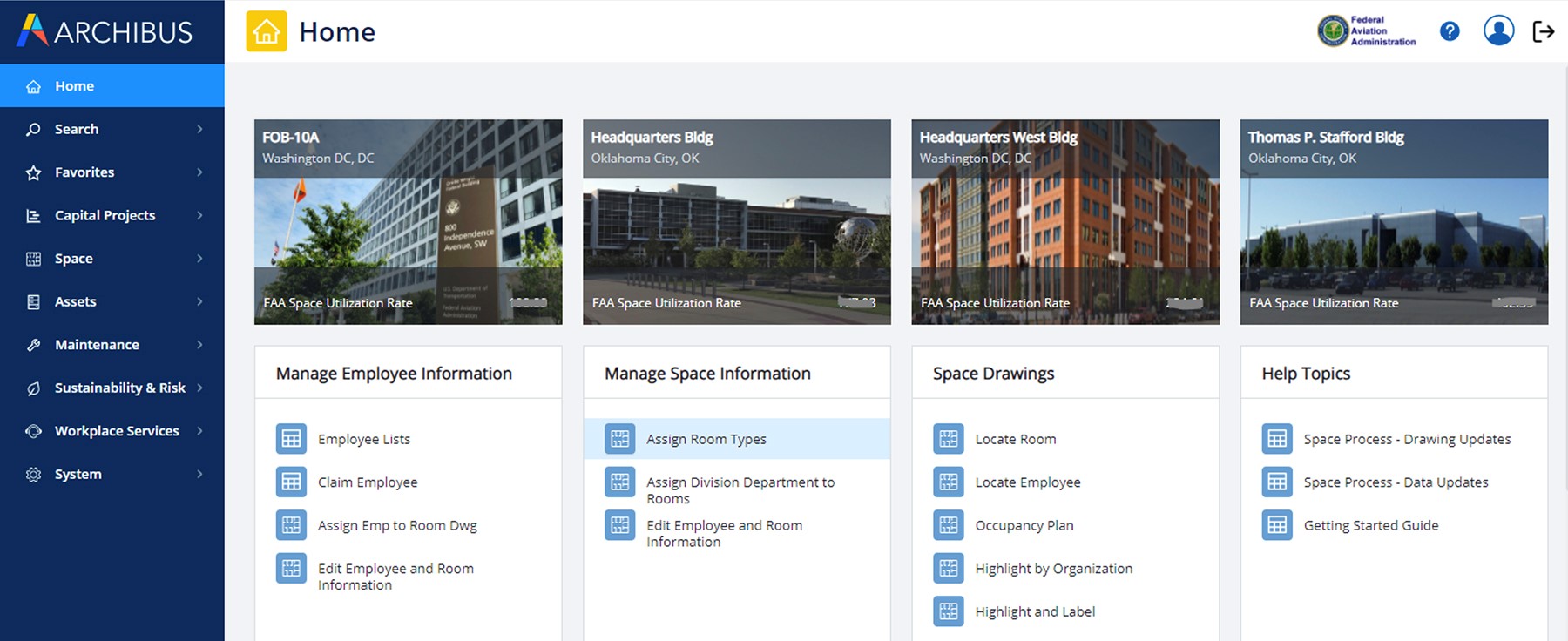Open Workplace Services in the sidebar

(x=117, y=431)
